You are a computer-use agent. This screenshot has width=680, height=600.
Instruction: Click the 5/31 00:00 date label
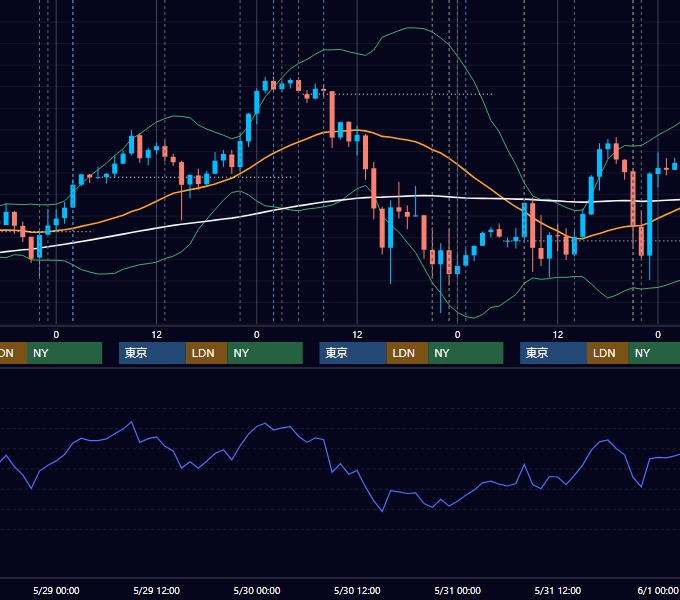pyautogui.click(x=458, y=590)
